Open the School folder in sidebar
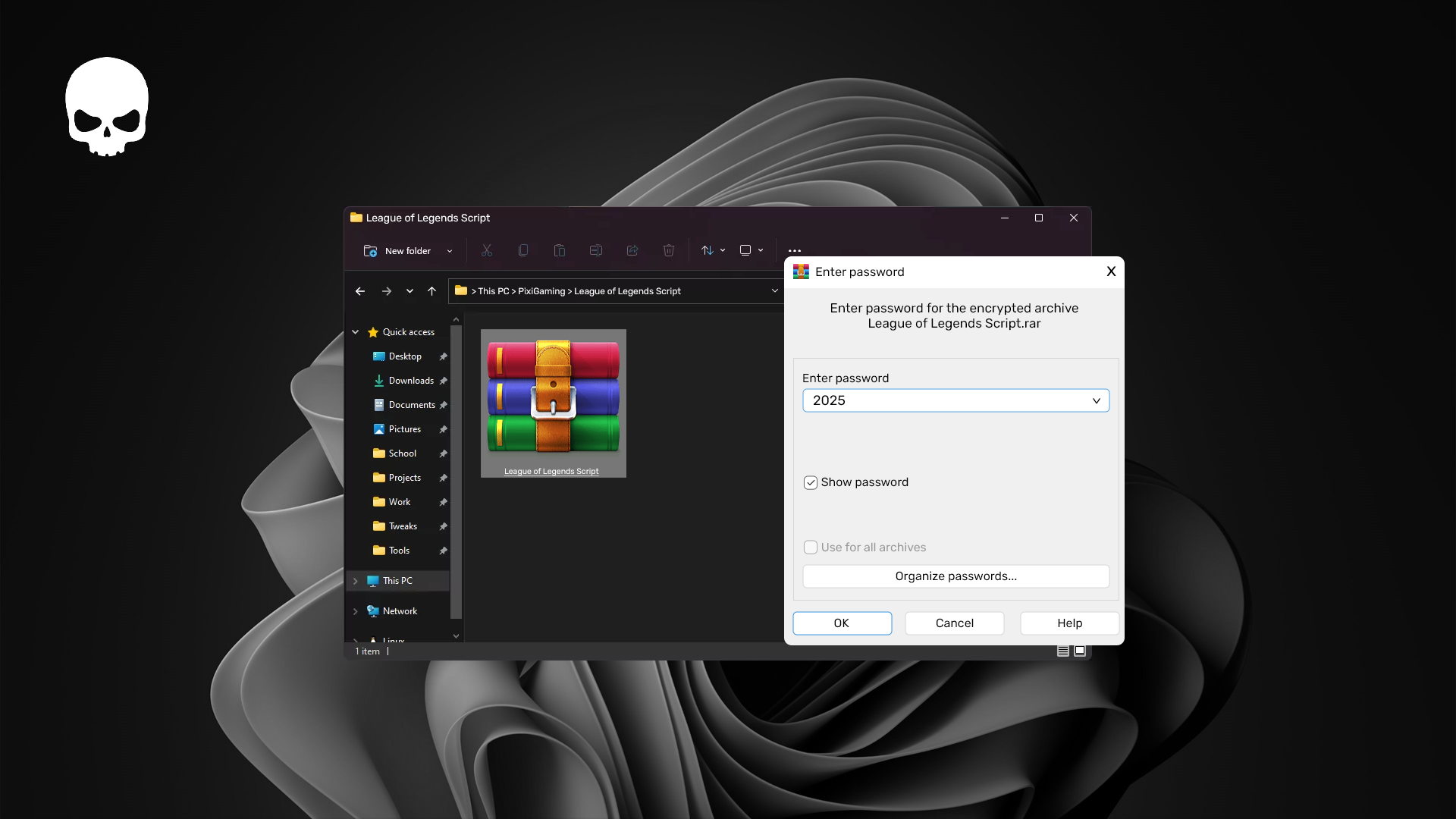 (395, 453)
